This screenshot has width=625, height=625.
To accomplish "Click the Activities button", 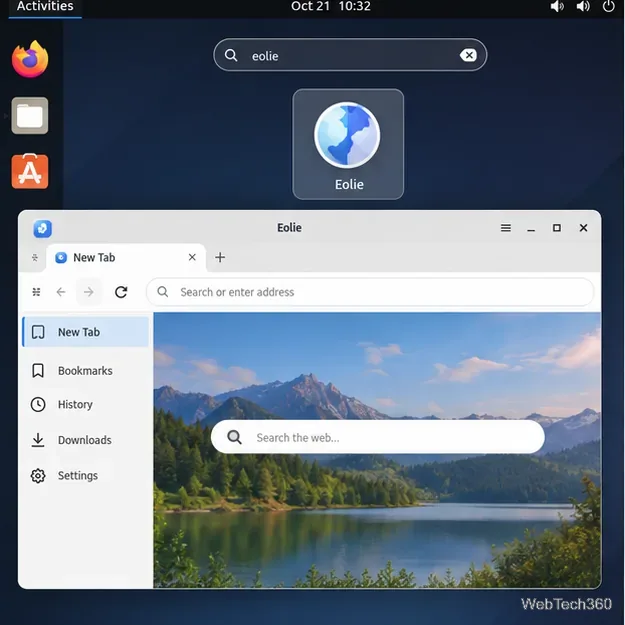I will (45, 6).
